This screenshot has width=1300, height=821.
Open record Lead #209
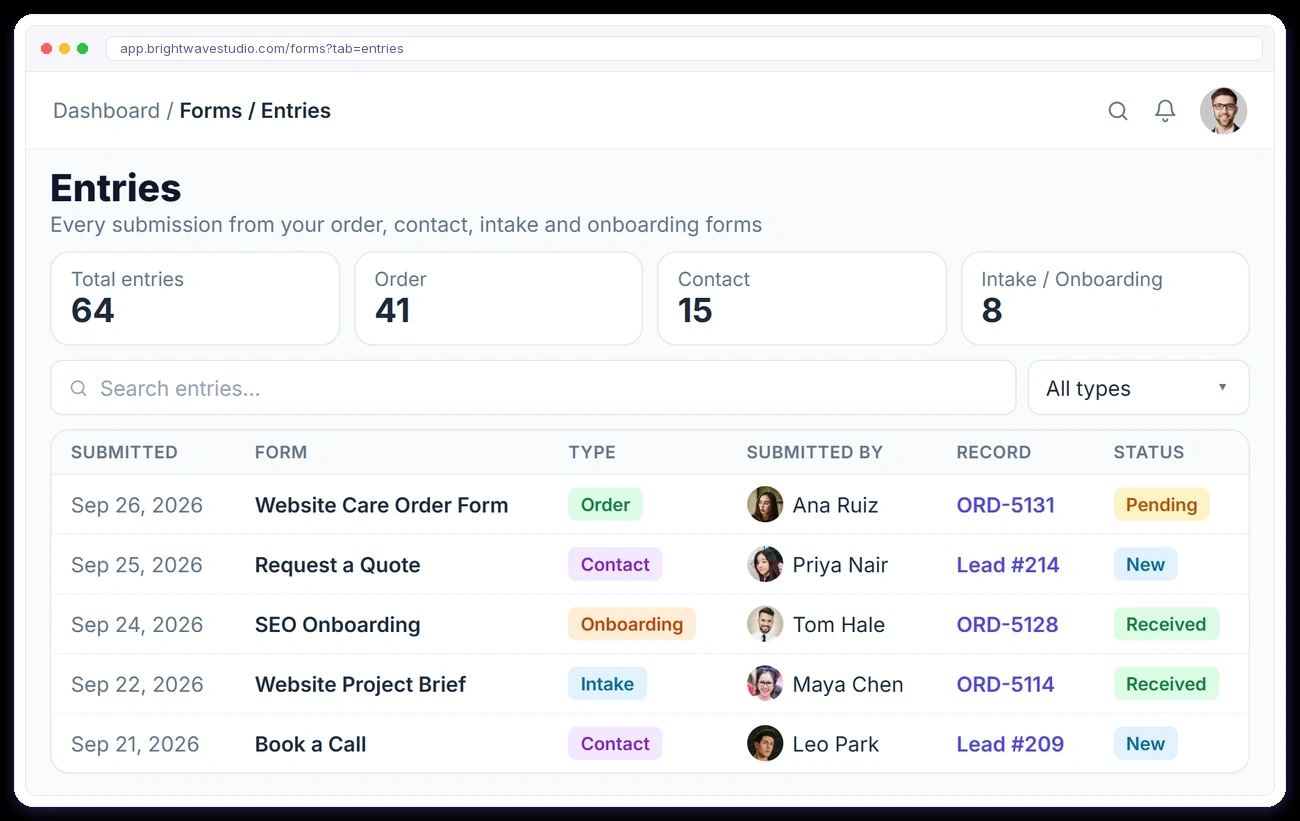click(1010, 744)
